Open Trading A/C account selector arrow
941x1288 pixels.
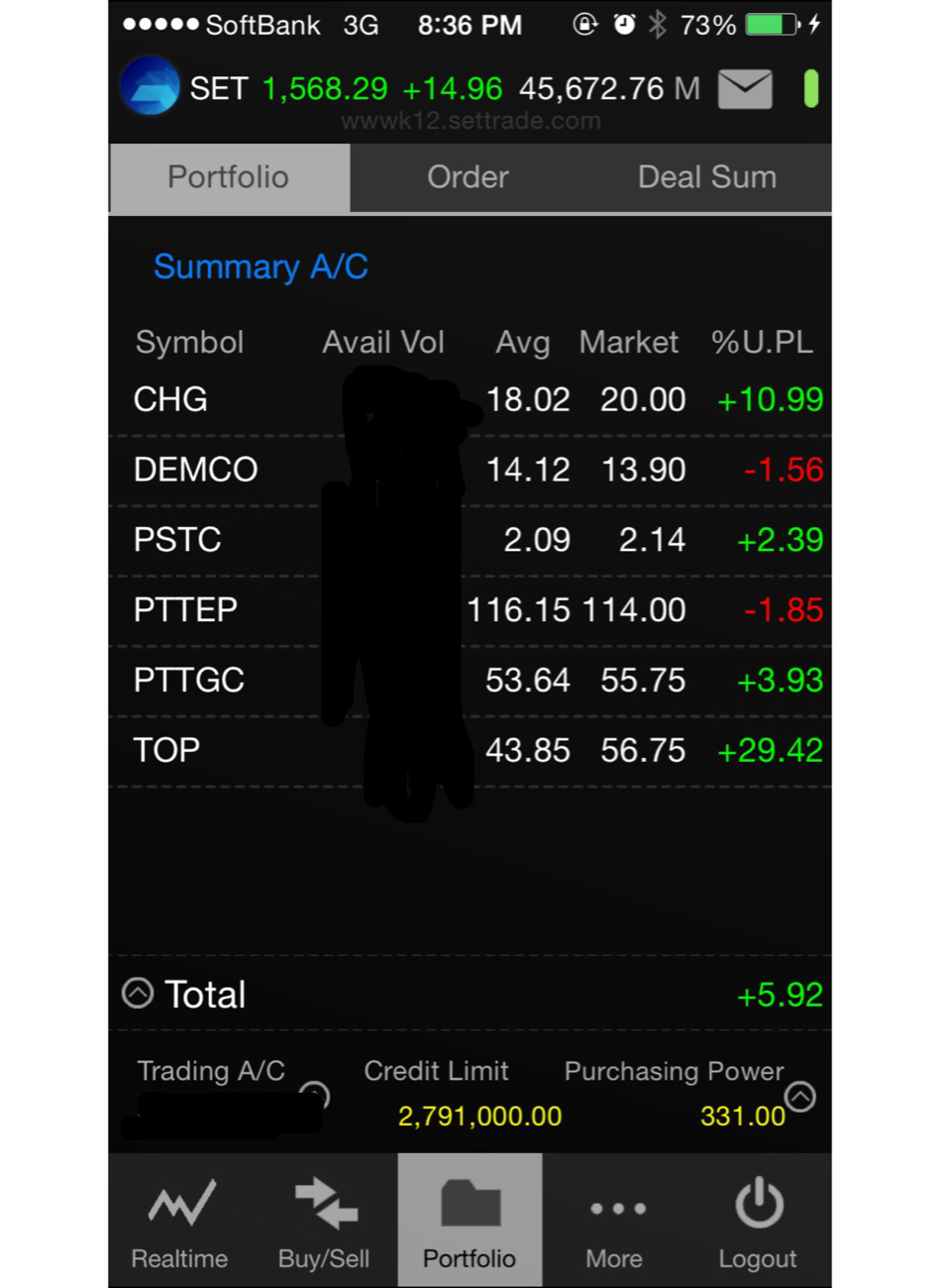pyautogui.click(x=315, y=1094)
